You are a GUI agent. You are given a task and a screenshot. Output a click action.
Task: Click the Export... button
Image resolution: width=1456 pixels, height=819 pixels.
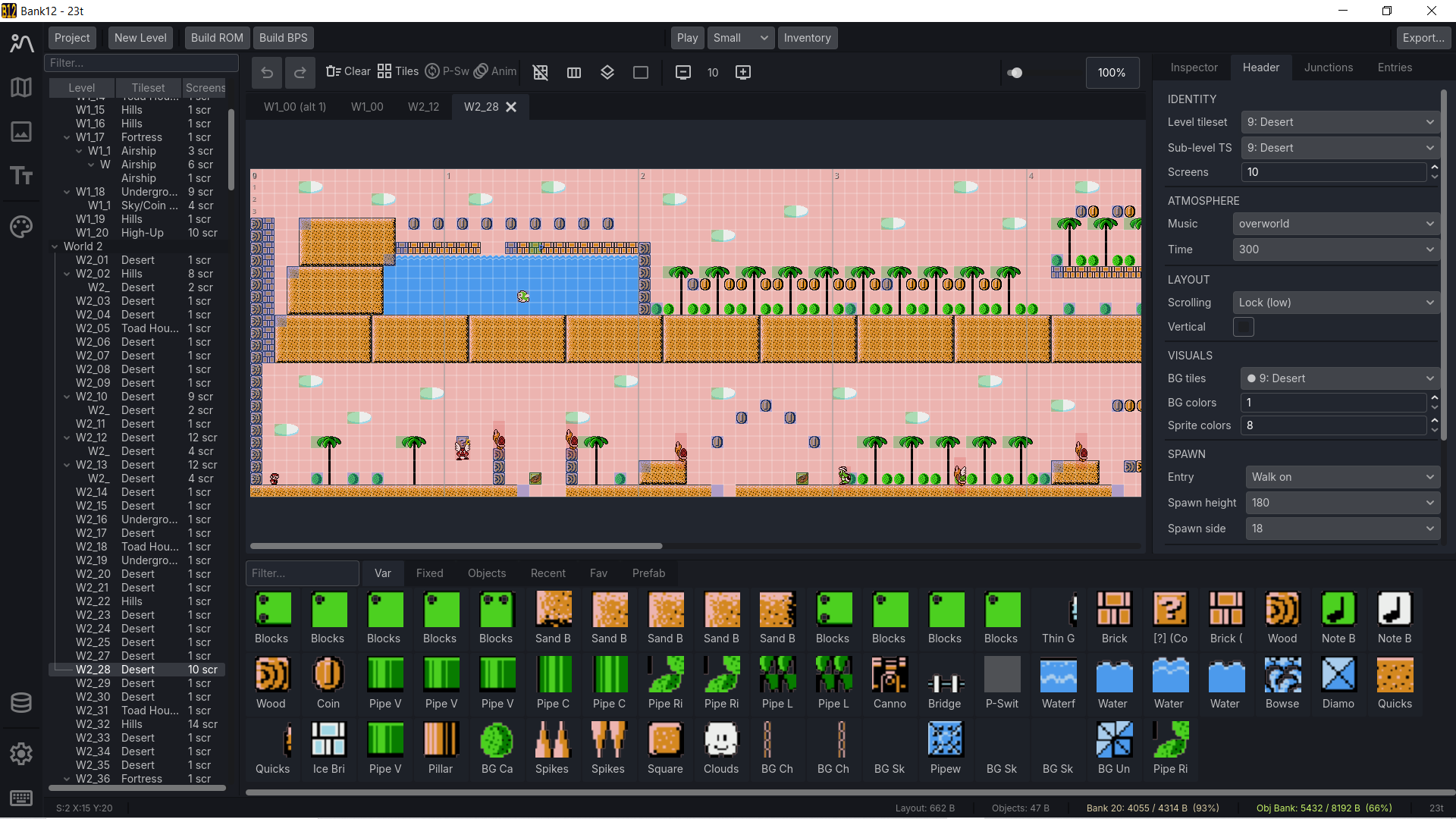1423,38
